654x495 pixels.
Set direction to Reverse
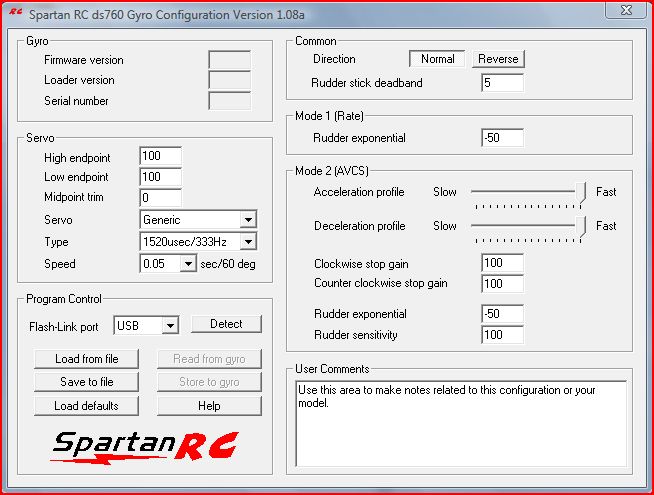pos(498,59)
